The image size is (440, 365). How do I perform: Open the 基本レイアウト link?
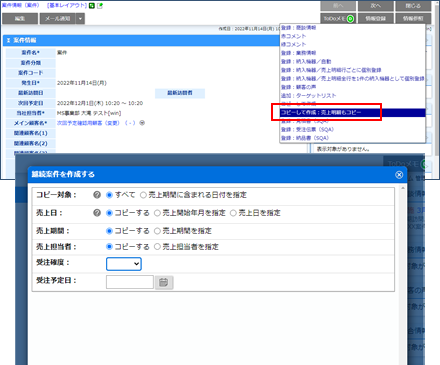[x=67, y=6]
